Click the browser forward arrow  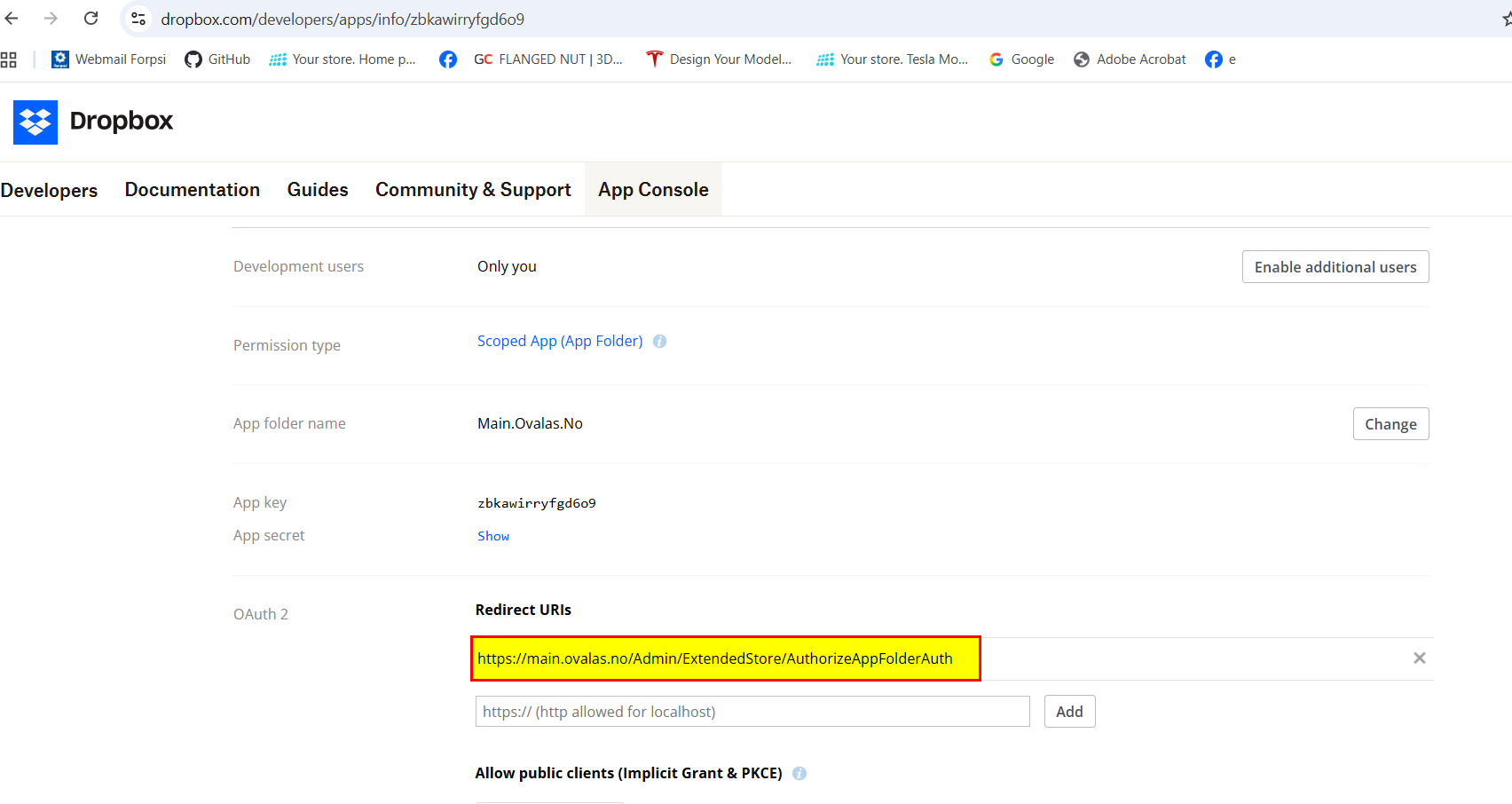51,19
